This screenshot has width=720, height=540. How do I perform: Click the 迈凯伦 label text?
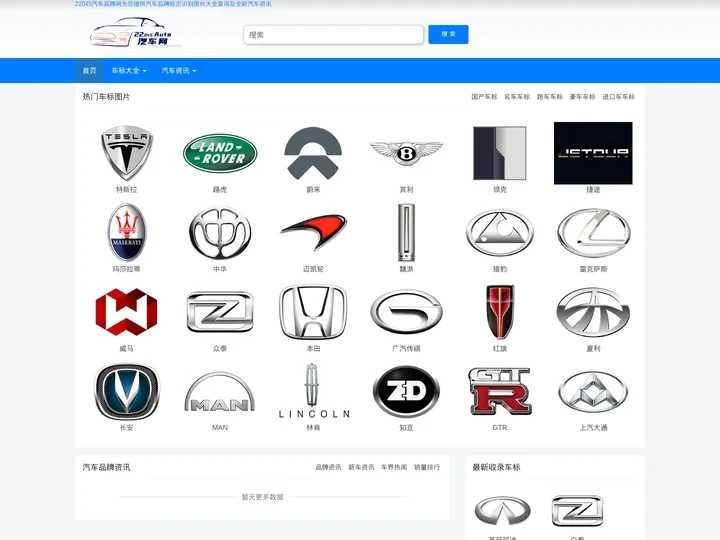313,269
